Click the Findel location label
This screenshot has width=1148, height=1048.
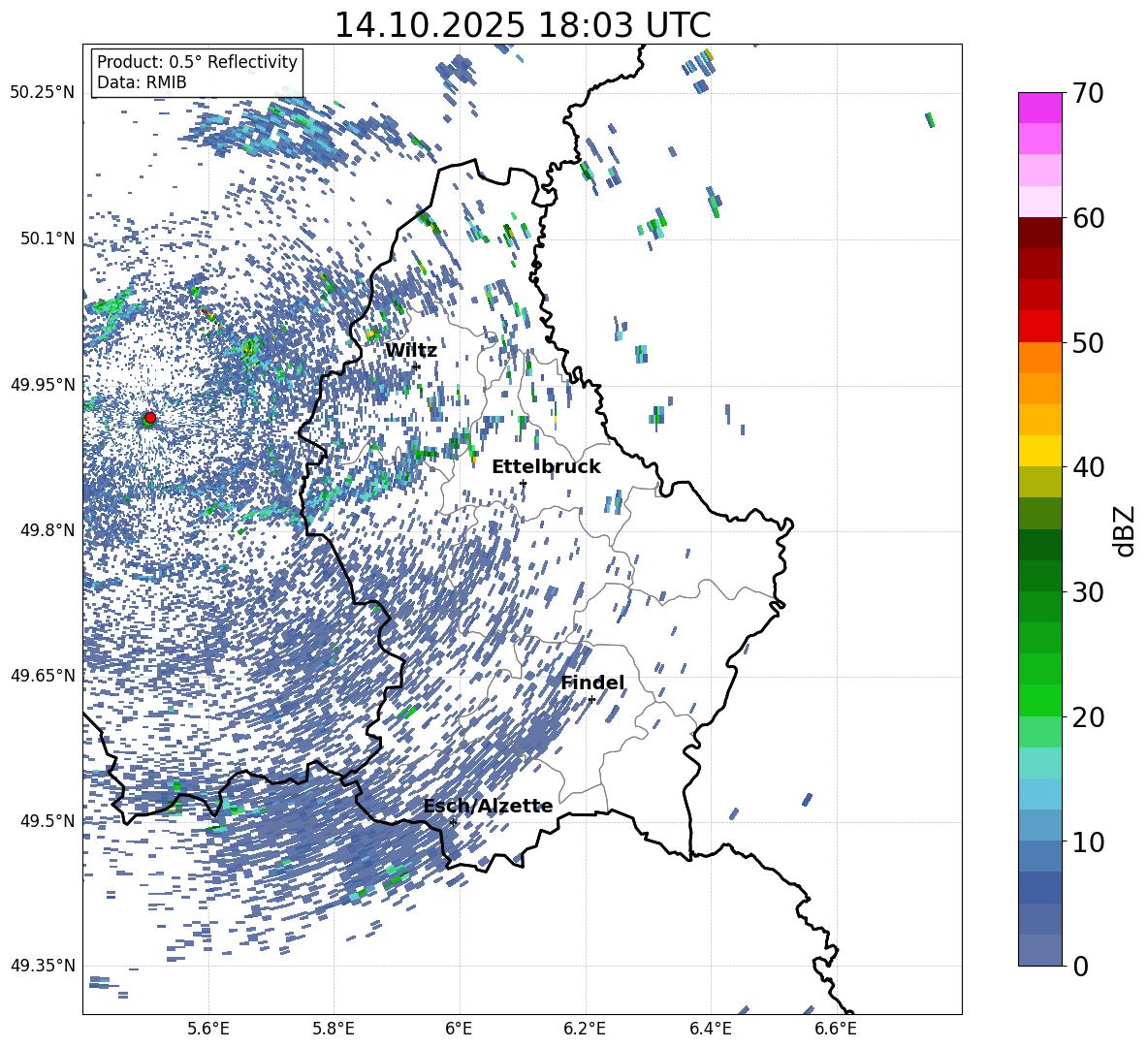coord(592,683)
